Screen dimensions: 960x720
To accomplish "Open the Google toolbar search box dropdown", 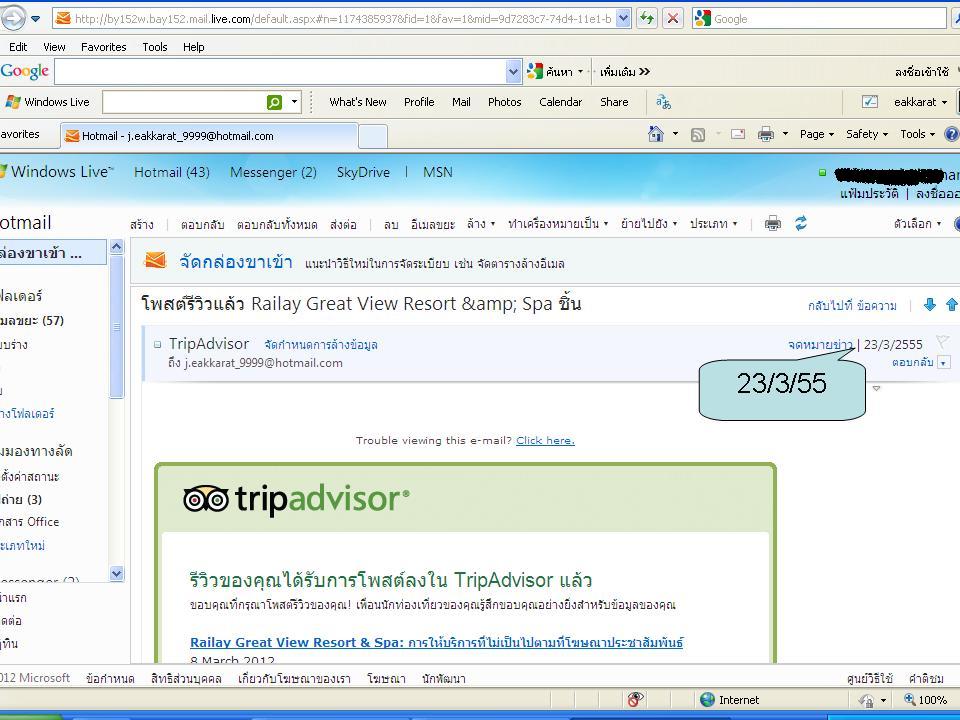I will [513, 72].
